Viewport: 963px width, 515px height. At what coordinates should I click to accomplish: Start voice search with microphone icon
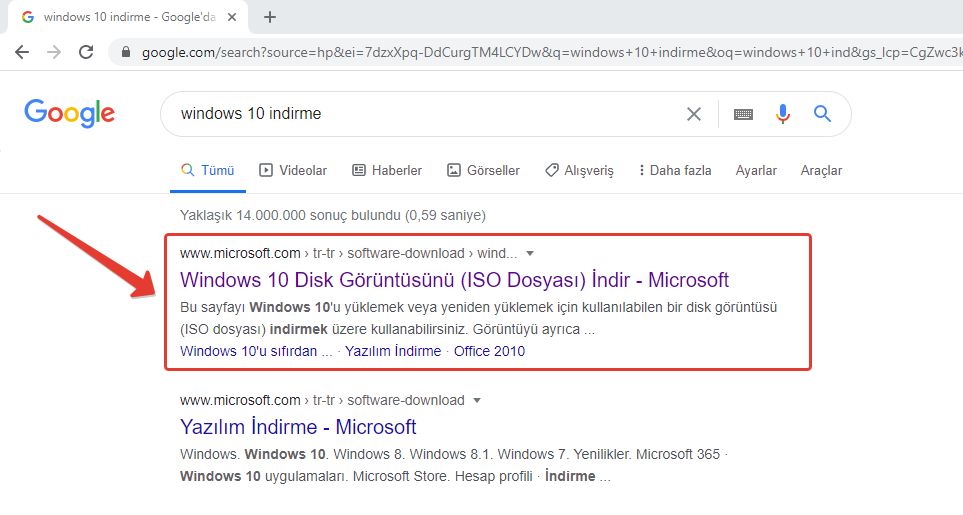click(x=783, y=114)
